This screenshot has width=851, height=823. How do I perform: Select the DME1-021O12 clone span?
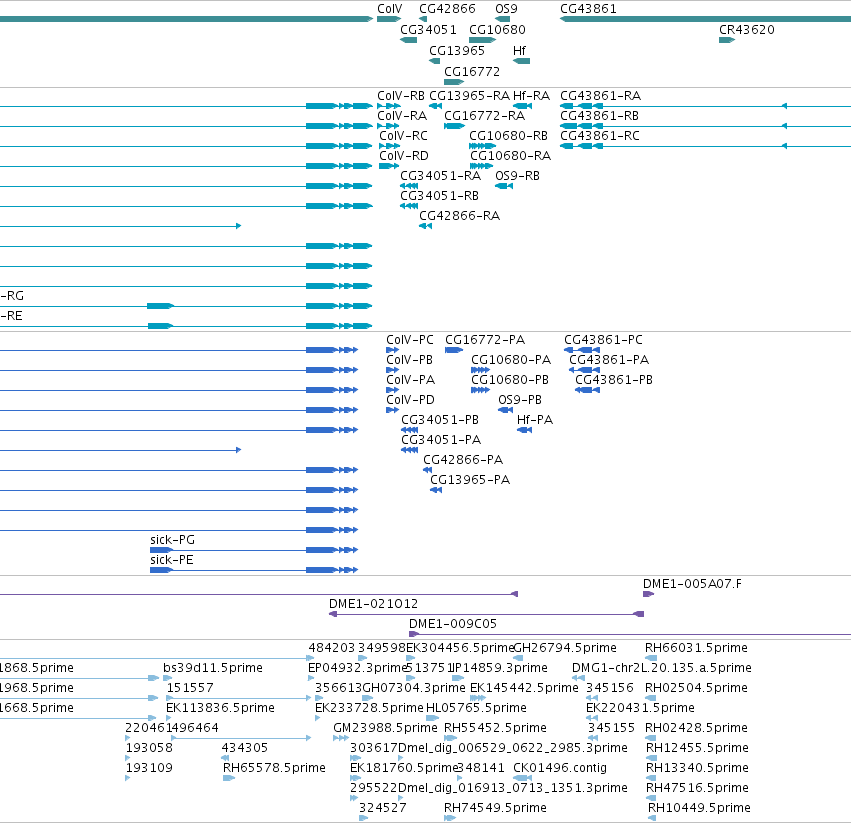pos(486,614)
